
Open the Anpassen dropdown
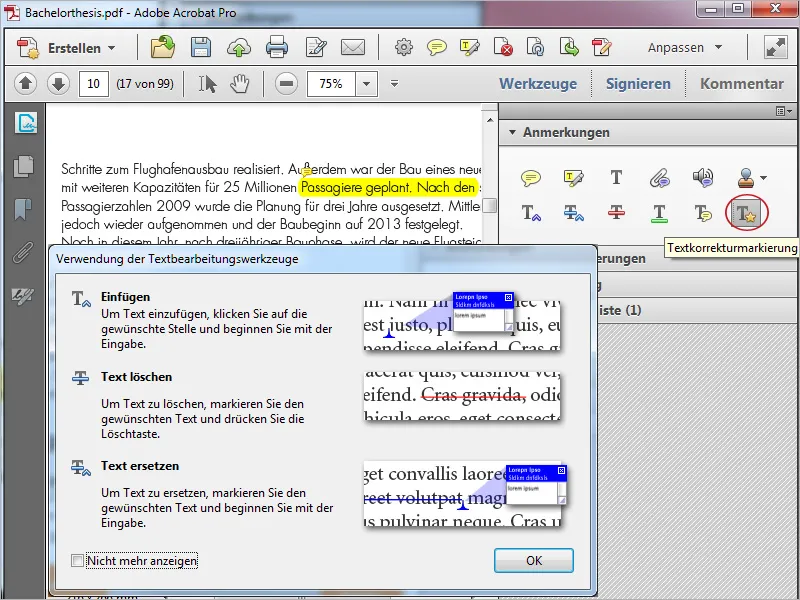pyautogui.click(x=685, y=47)
